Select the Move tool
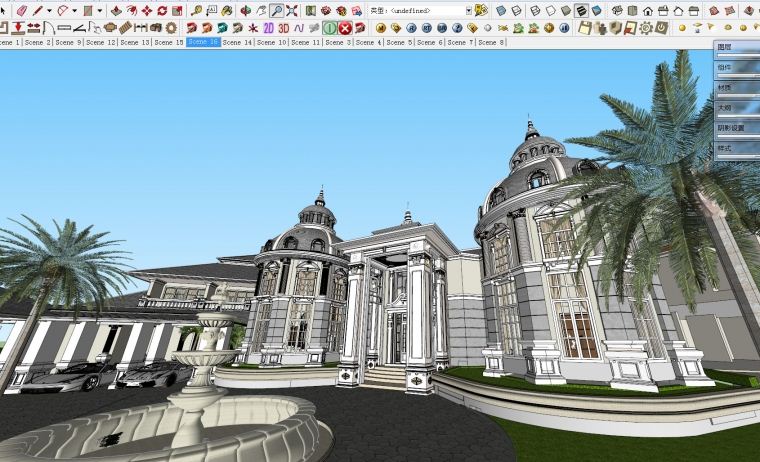Screen dimensions: 760x462 coord(147,10)
